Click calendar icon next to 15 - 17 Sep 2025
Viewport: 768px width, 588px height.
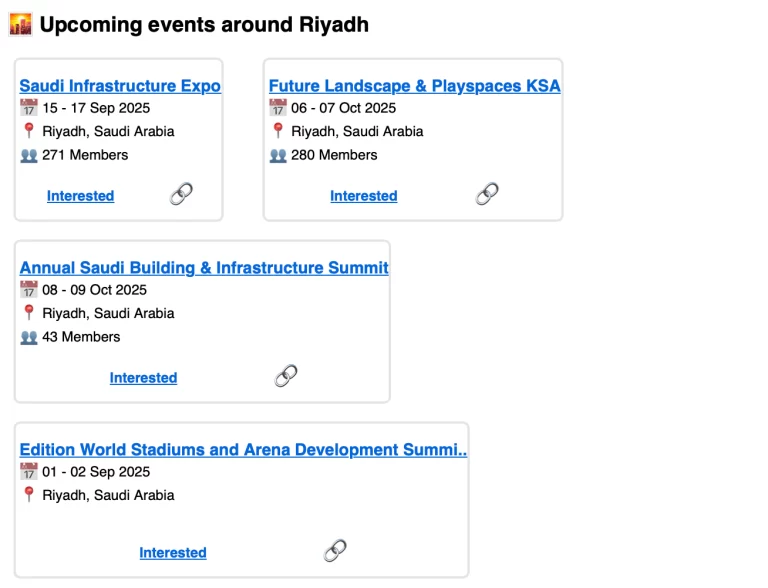coord(28,108)
